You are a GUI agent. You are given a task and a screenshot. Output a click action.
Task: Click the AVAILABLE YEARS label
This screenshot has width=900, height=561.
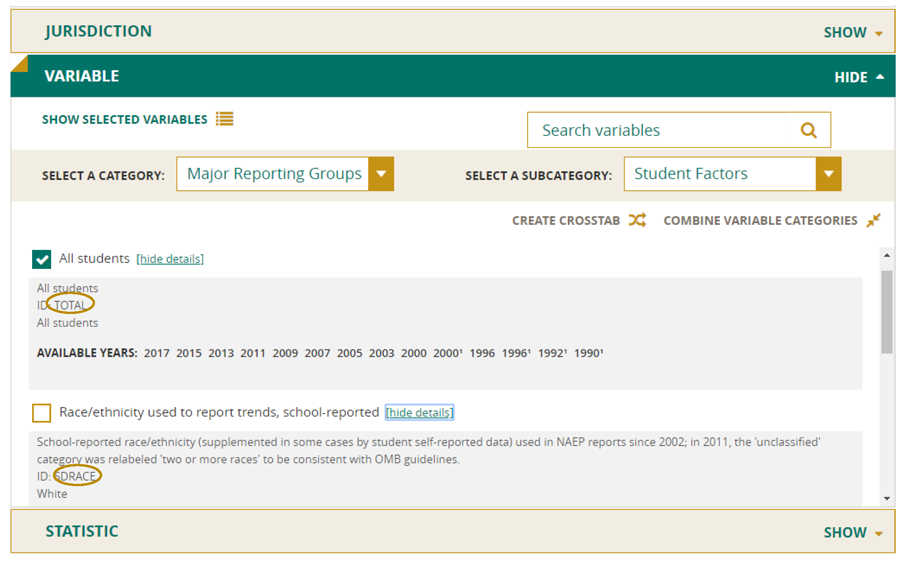87,353
